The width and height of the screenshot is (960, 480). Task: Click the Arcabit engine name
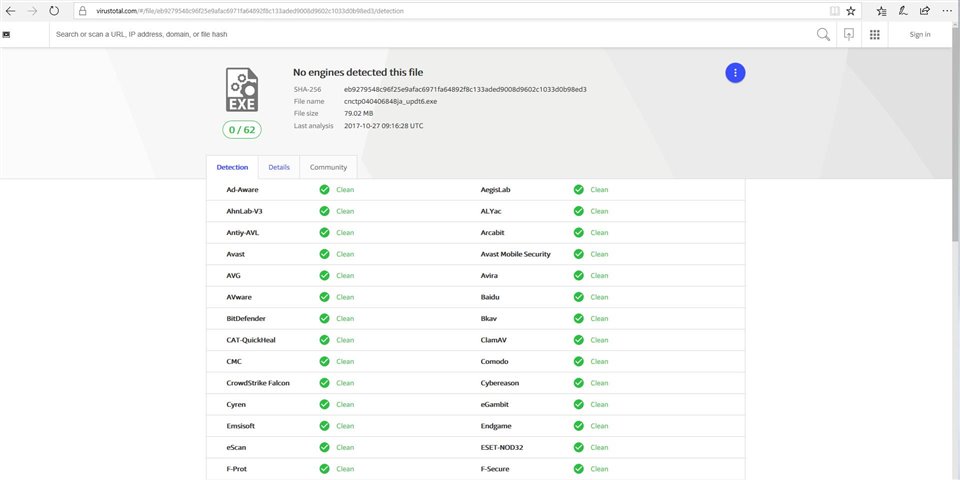click(x=493, y=233)
